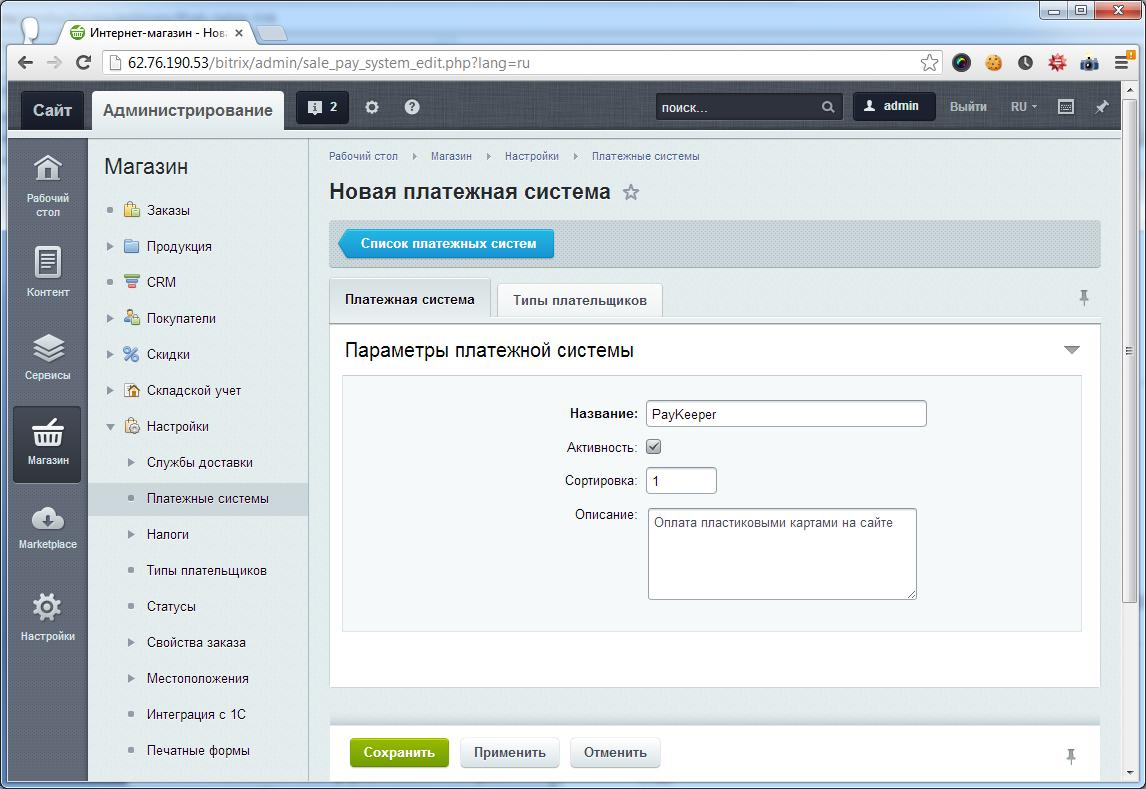Open settings gear in top bar
Screen dimensions: 1146x789
click(372, 107)
